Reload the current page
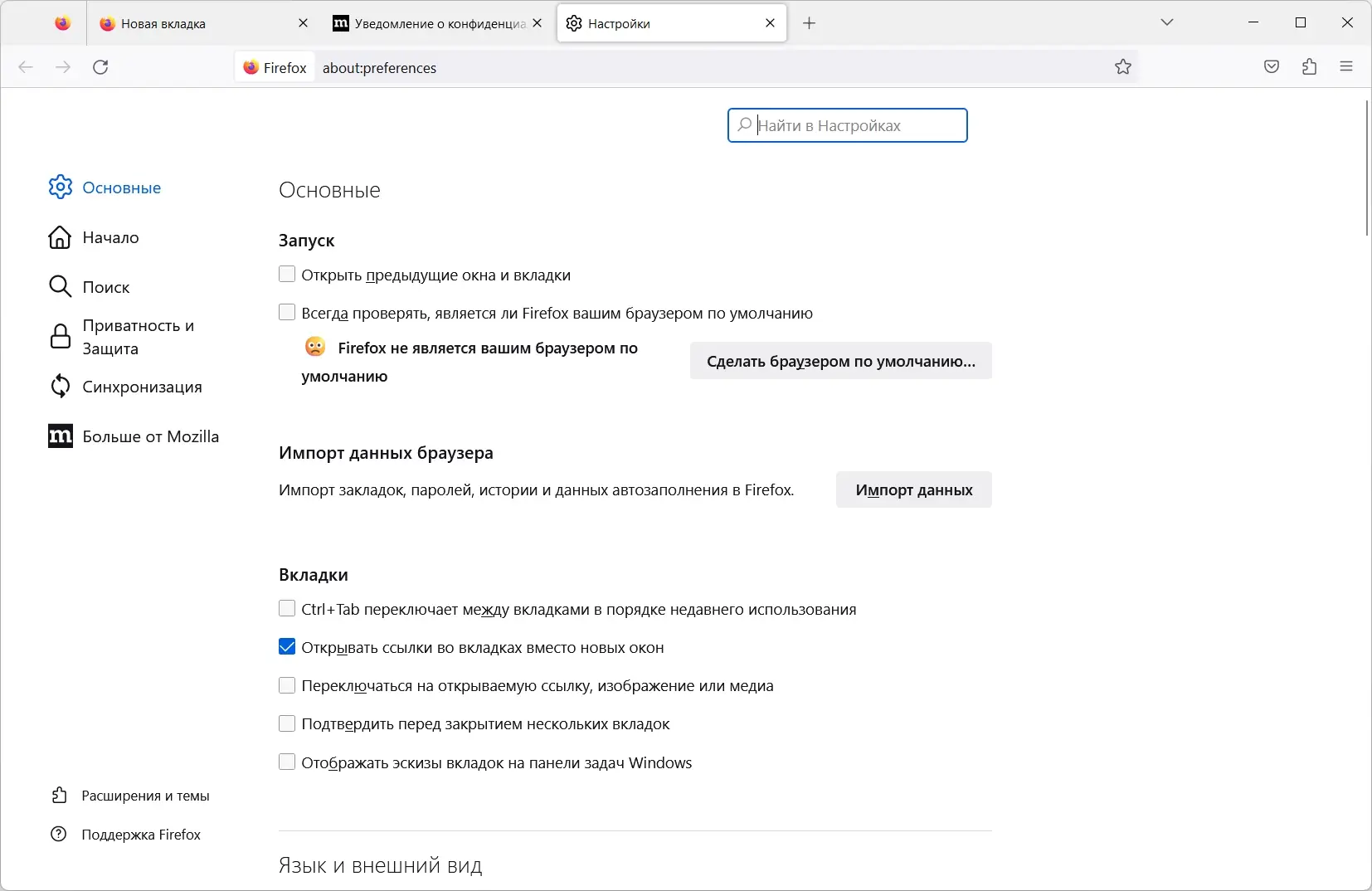The image size is (1372, 891). [100, 67]
